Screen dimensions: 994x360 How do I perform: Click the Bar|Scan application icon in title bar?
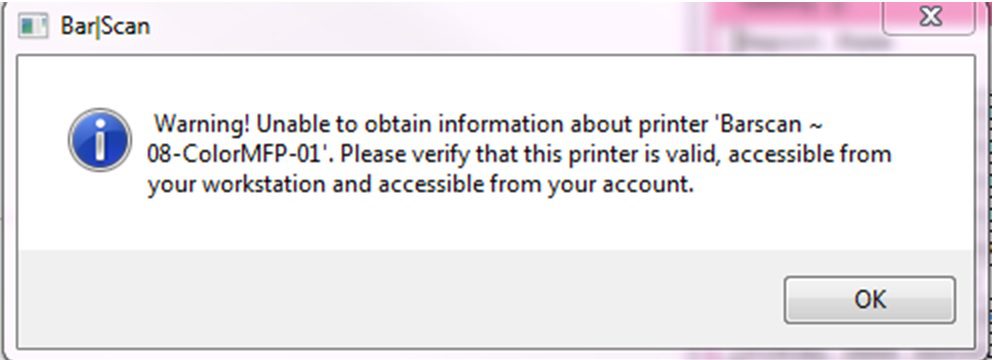tap(33, 26)
